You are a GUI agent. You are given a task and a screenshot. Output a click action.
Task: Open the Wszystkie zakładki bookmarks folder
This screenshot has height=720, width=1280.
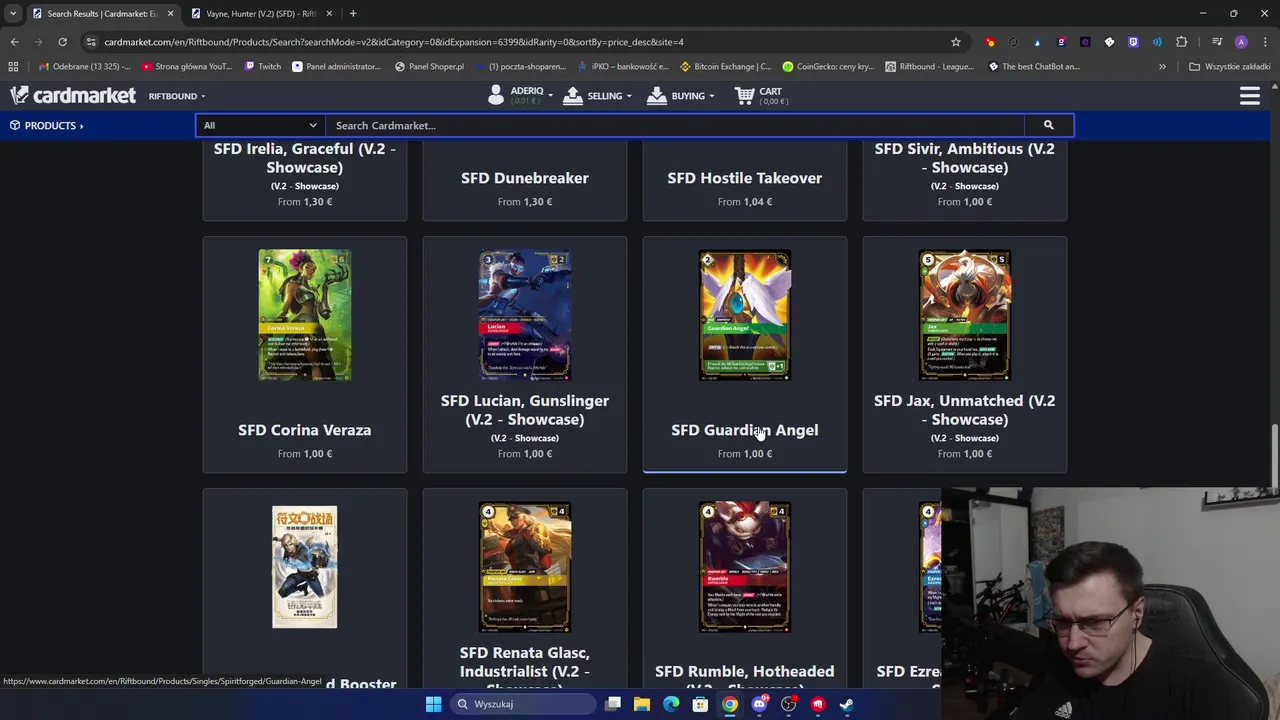[x=1229, y=66]
